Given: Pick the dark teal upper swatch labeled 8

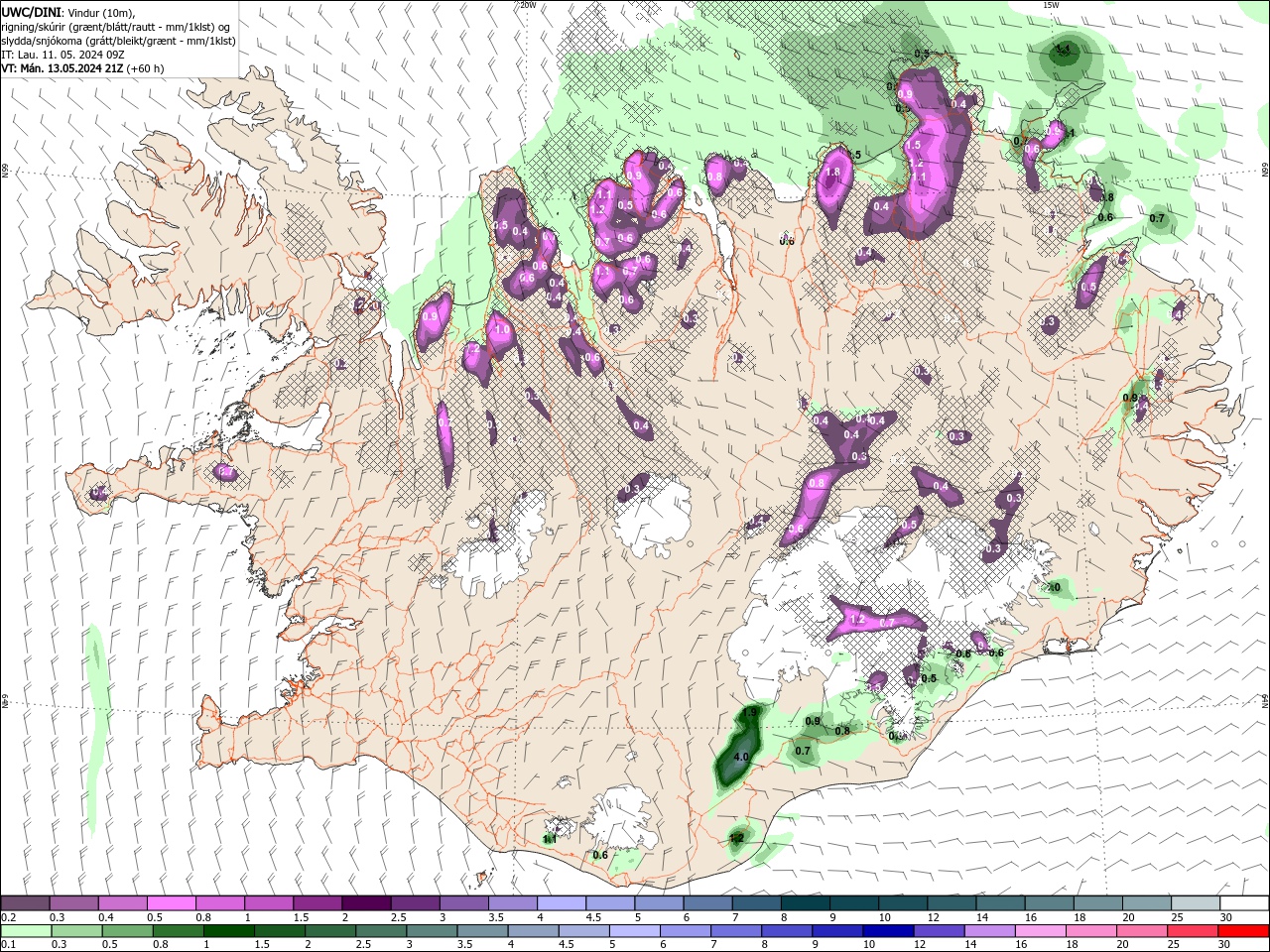Looking at the screenshot, I should (805, 903).
